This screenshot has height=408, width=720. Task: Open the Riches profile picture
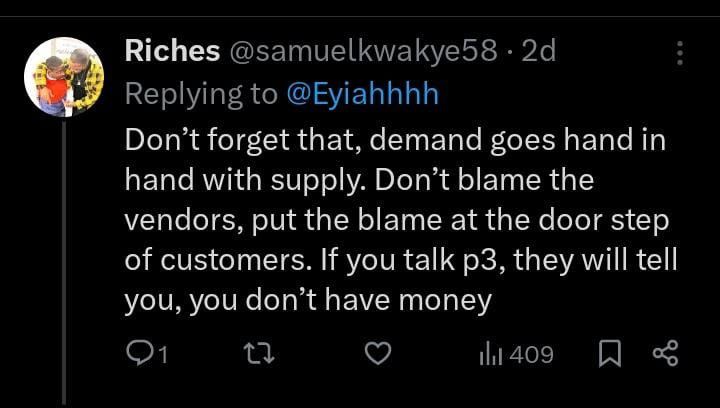[65, 74]
